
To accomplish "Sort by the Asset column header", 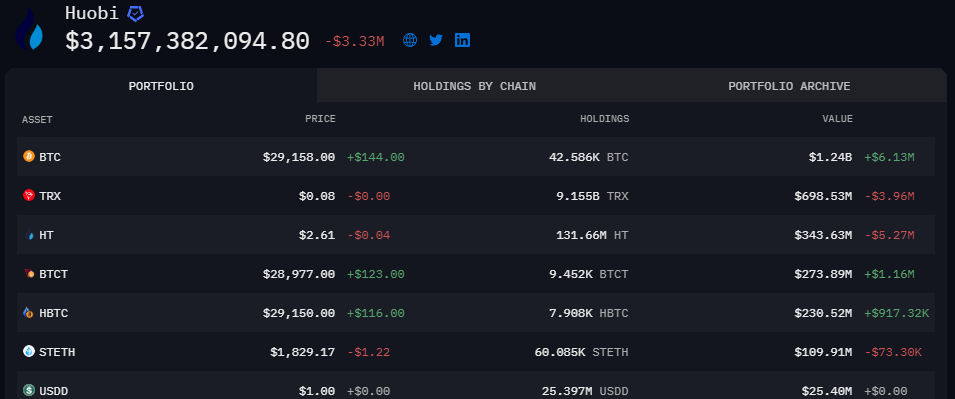I will [x=37, y=119].
